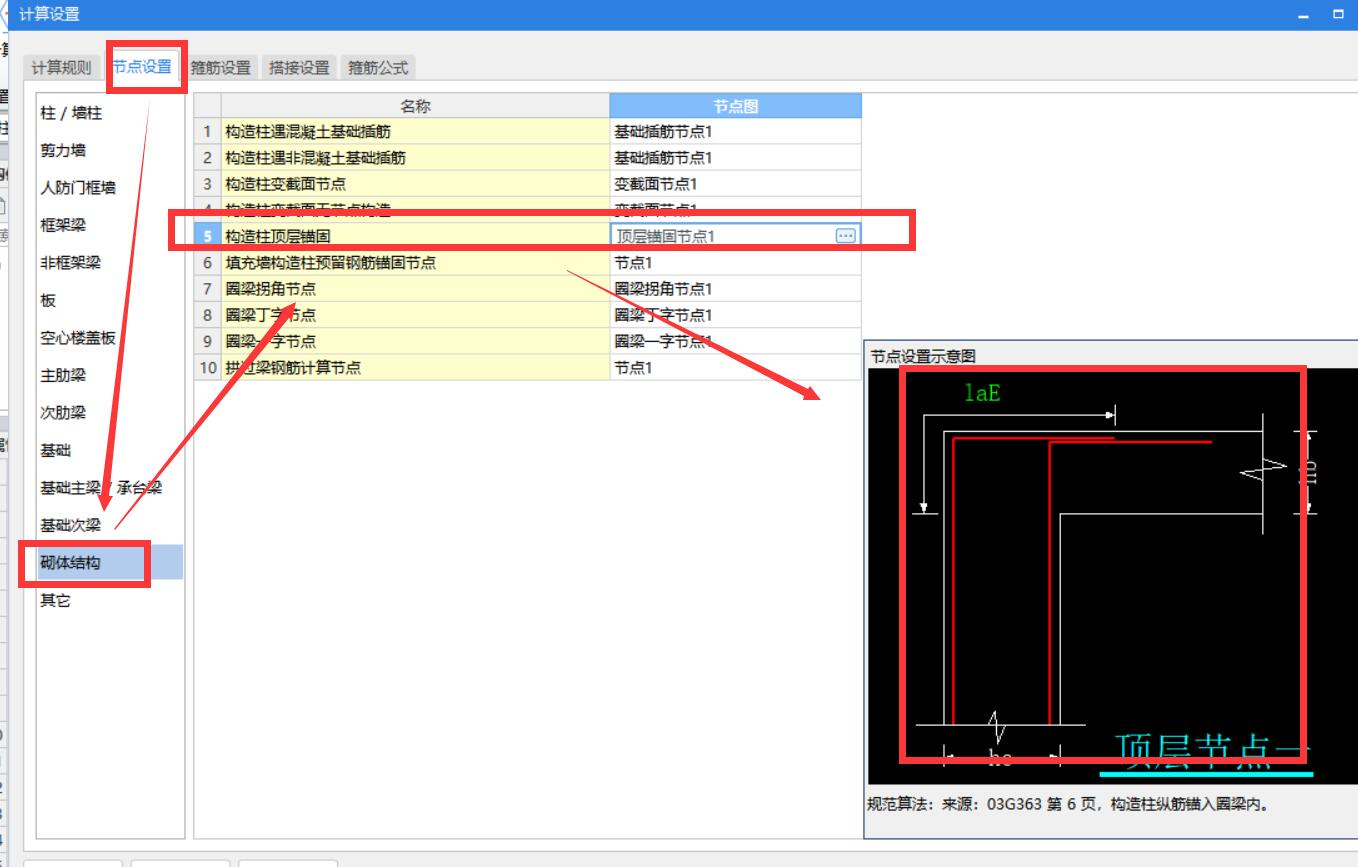Screen dimensions: 1358x867
Task: Click row number 5 header
Action: pos(208,236)
